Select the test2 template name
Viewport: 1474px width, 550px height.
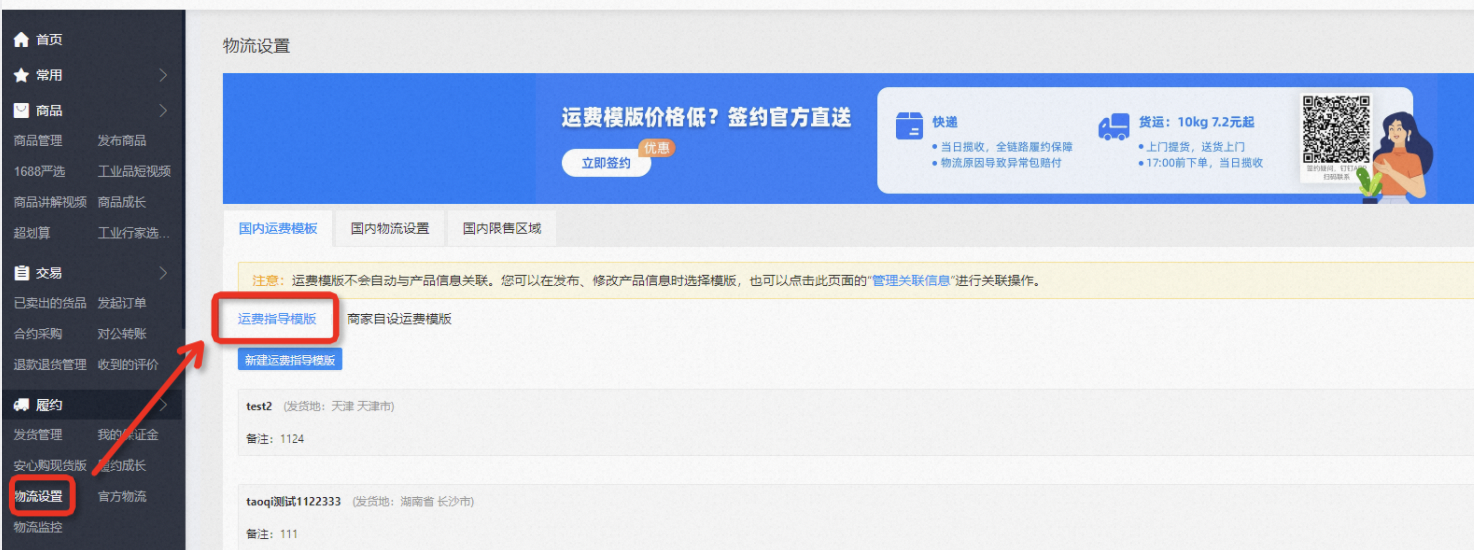click(x=261, y=406)
